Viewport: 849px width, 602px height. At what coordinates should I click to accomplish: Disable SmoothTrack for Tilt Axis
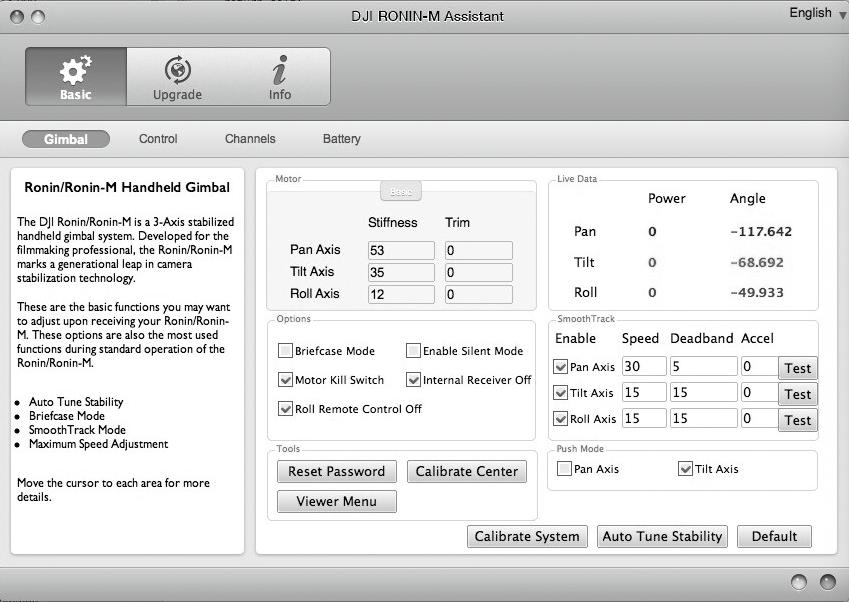pyautogui.click(x=560, y=392)
